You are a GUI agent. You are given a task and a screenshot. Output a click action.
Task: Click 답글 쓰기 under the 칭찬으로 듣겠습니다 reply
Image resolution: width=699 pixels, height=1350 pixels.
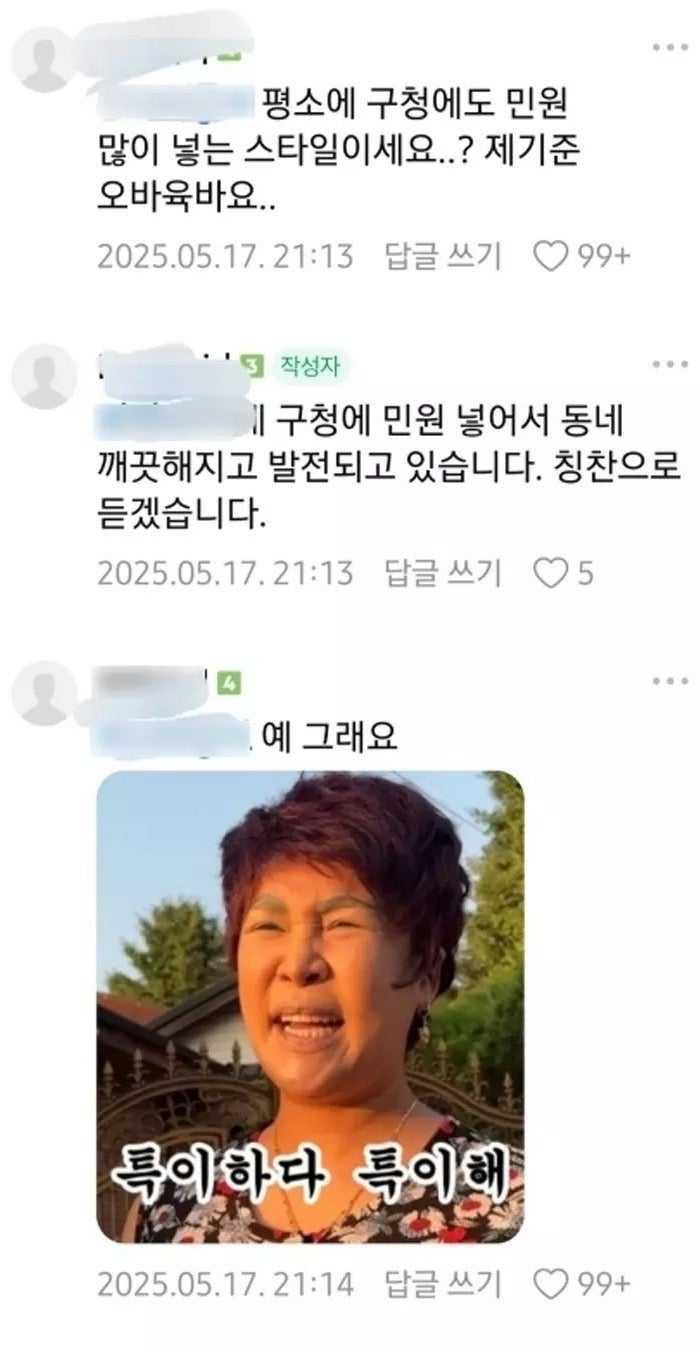point(442,573)
